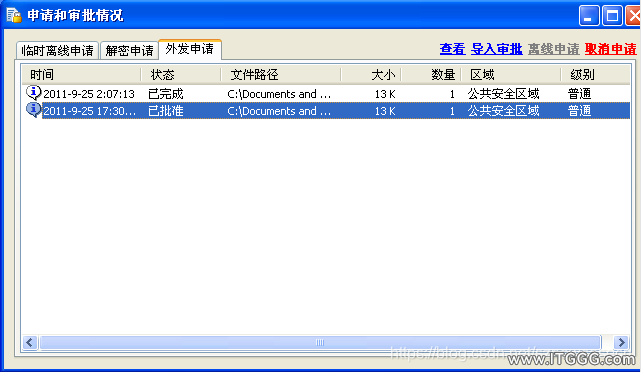The width and height of the screenshot is (641, 372).
Task: Click the 已批准 status cell
Action: coord(166,111)
